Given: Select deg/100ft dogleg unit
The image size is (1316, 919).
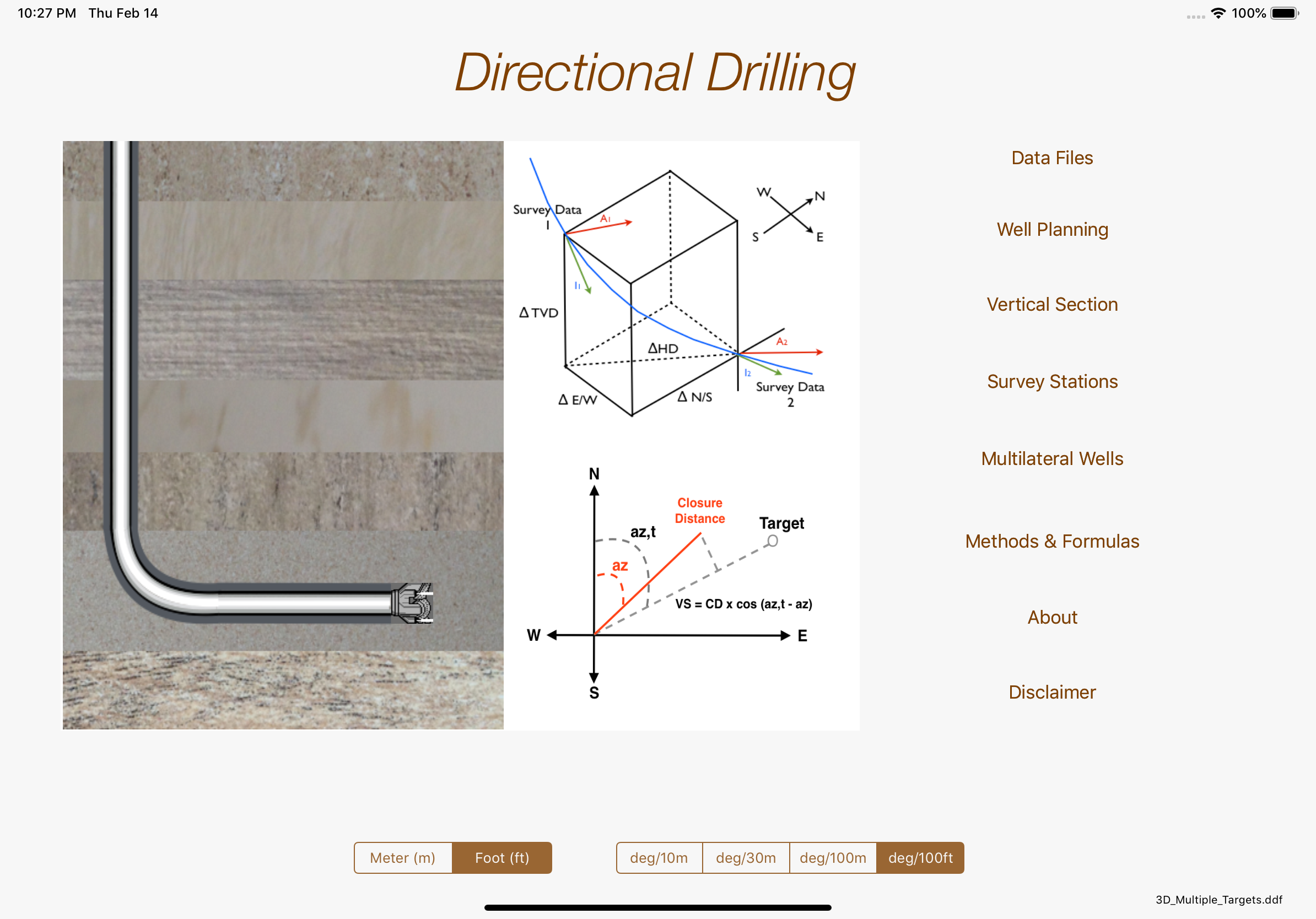Looking at the screenshot, I should point(920,858).
